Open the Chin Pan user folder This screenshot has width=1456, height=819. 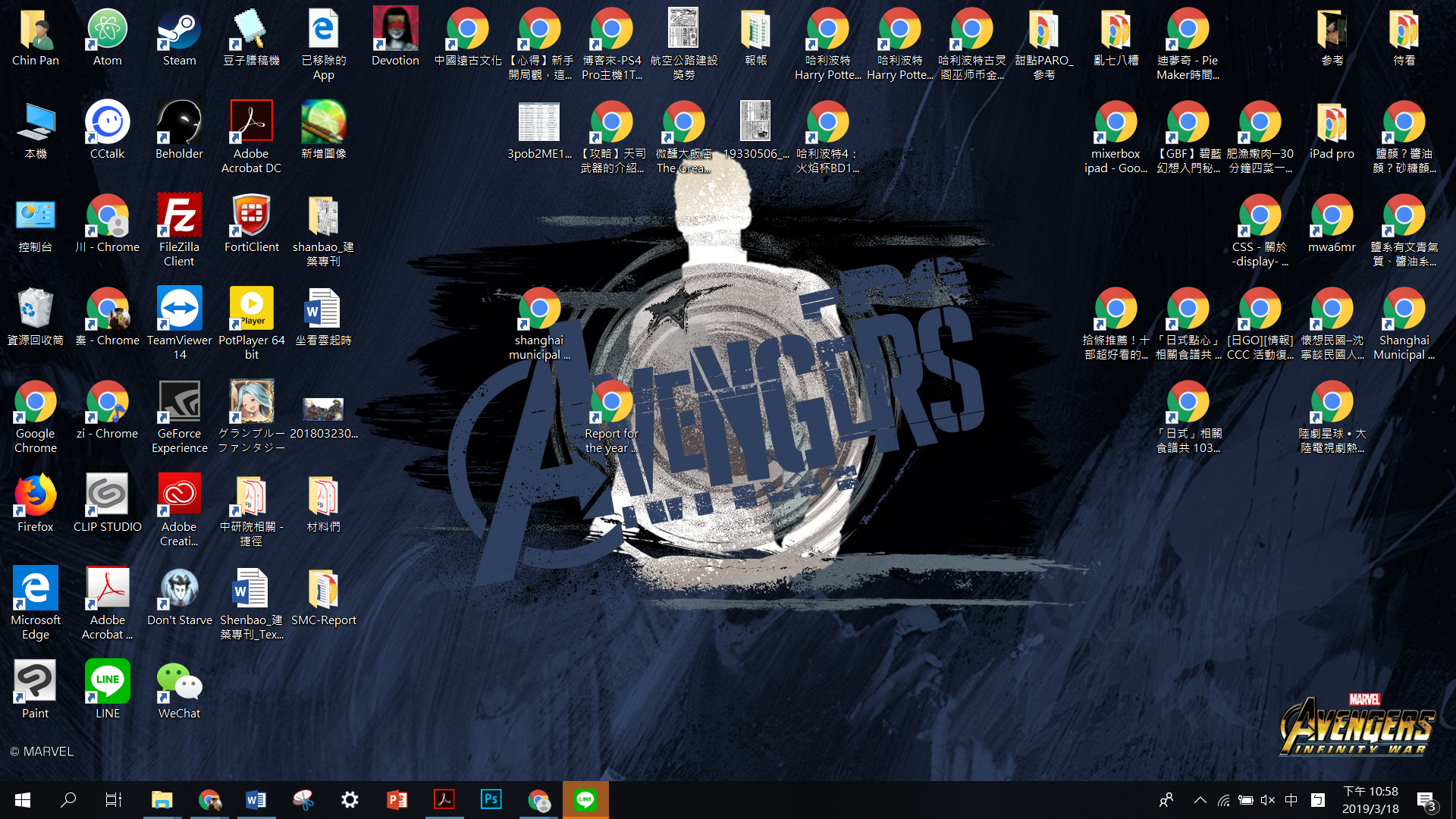(35, 38)
